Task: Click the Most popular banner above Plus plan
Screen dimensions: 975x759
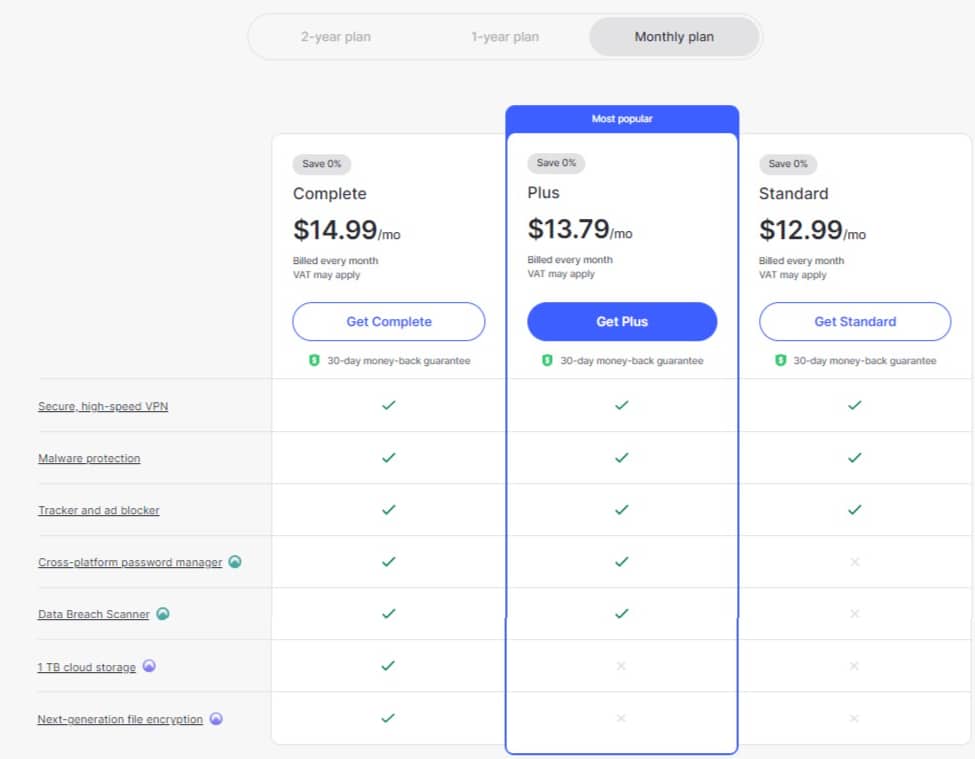Action: (x=622, y=118)
